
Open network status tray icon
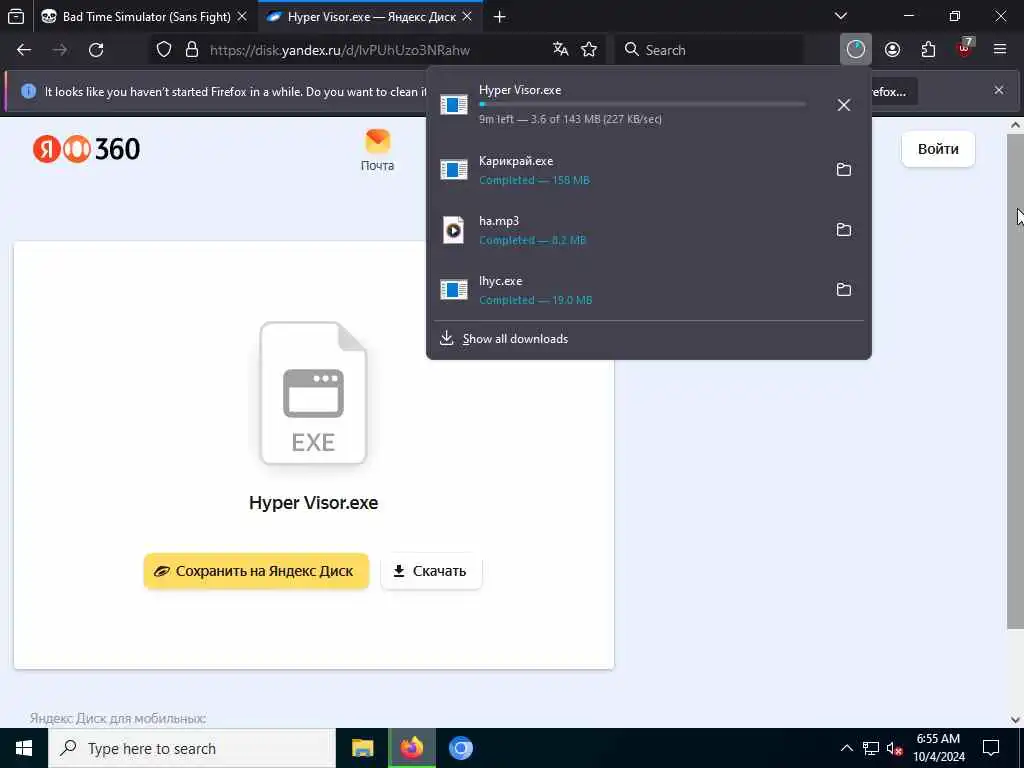871,748
